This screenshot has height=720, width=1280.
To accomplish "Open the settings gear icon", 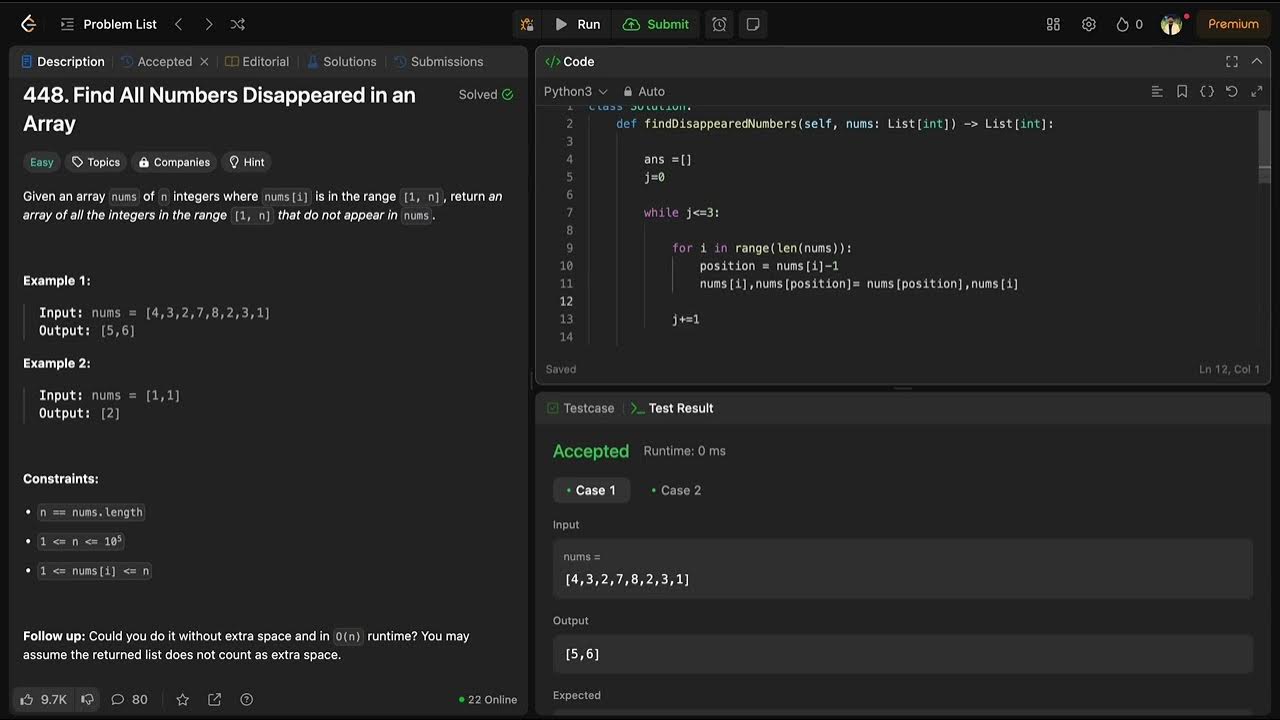I will point(1089,24).
